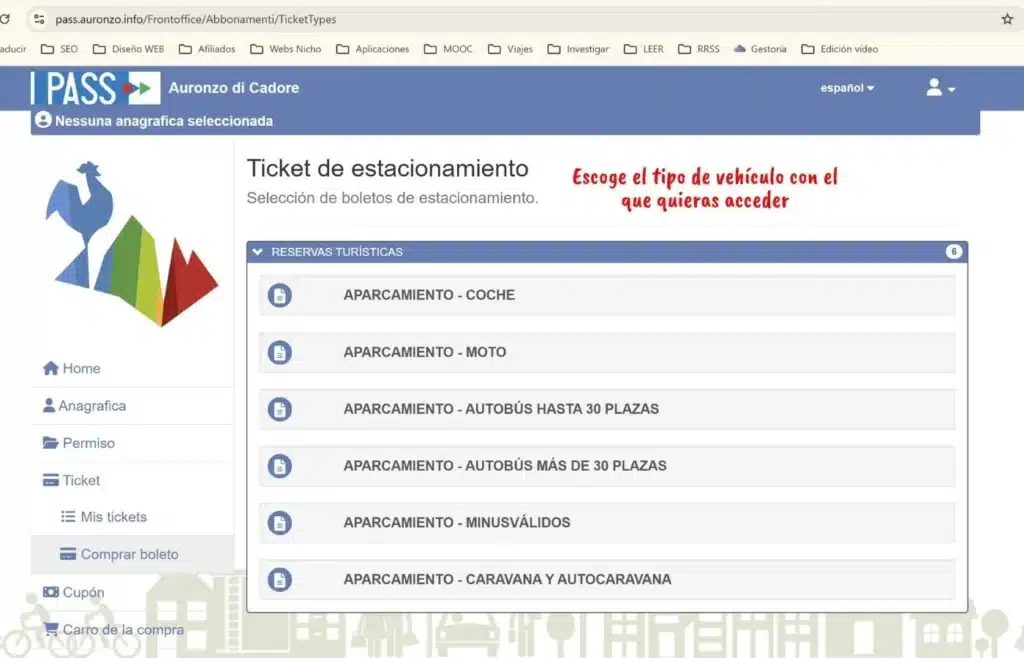Select Comprar boleto in the sidebar

pos(131,554)
